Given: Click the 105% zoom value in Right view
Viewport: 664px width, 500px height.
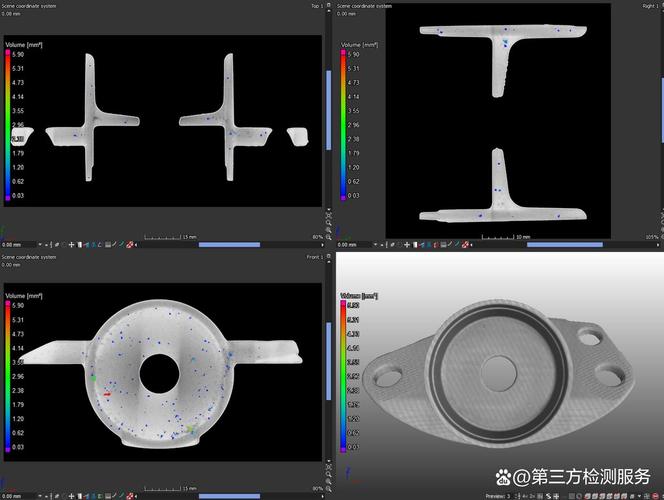Looking at the screenshot, I should click(653, 237).
